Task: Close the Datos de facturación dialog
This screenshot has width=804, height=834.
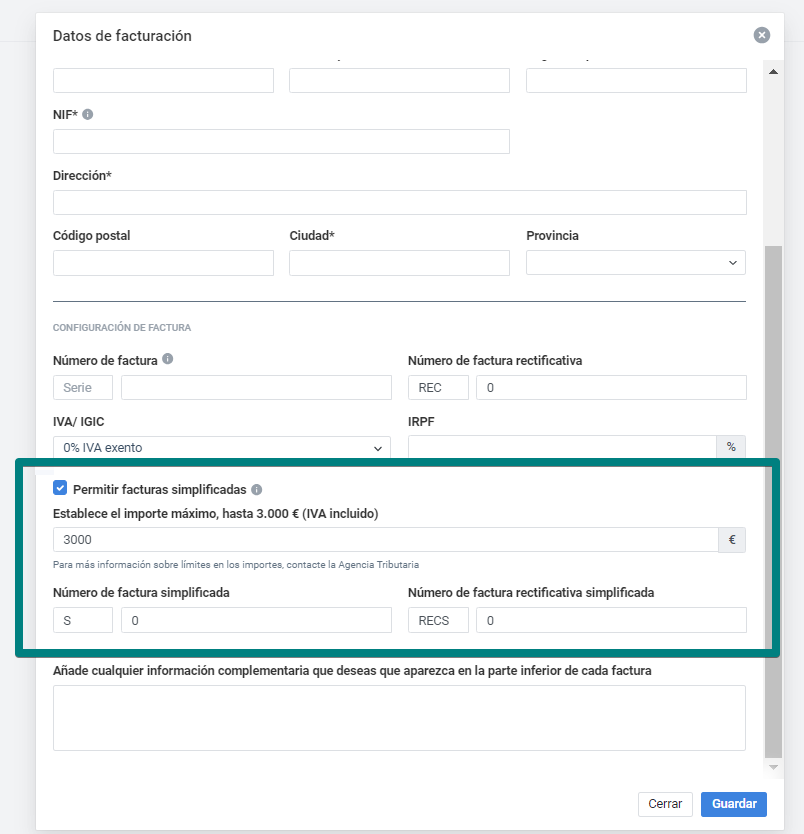Action: pos(762,35)
